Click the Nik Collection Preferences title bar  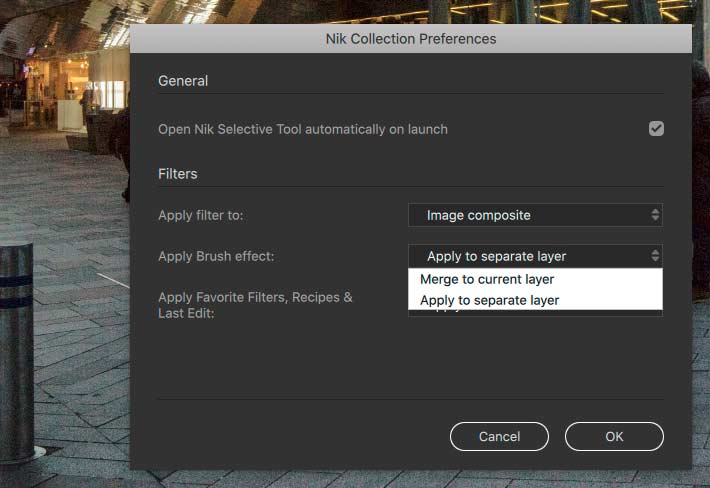tap(411, 39)
